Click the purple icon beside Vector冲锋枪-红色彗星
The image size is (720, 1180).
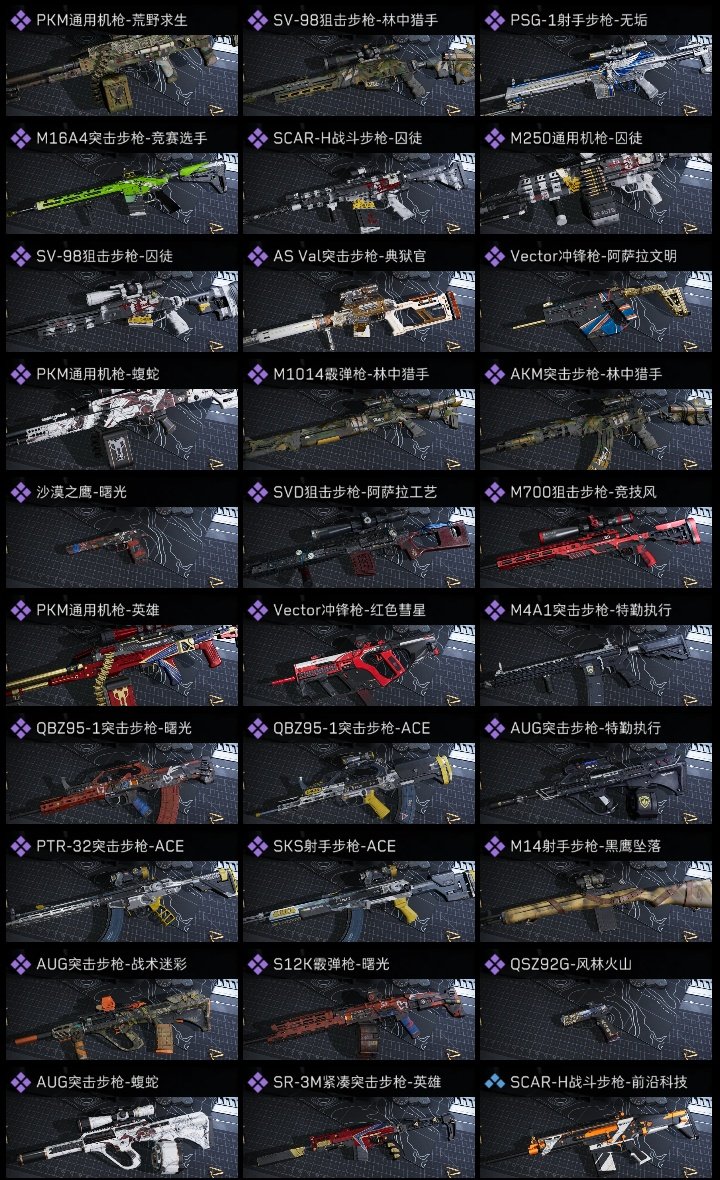[257, 611]
